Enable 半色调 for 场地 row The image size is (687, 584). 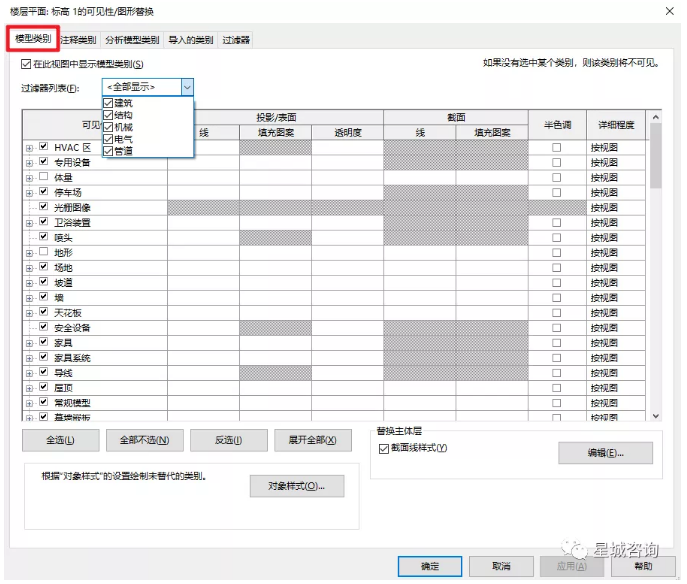coord(556,268)
